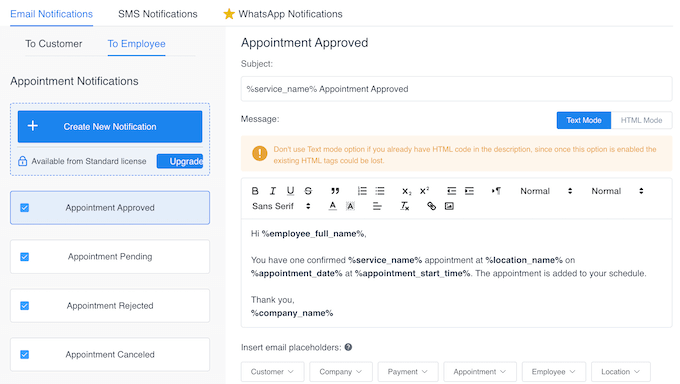Image resolution: width=680 pixels, height=384 pixels.
Task: Uncheck the Appointment Rejected checkbox
Action: (x=25, y=306)
